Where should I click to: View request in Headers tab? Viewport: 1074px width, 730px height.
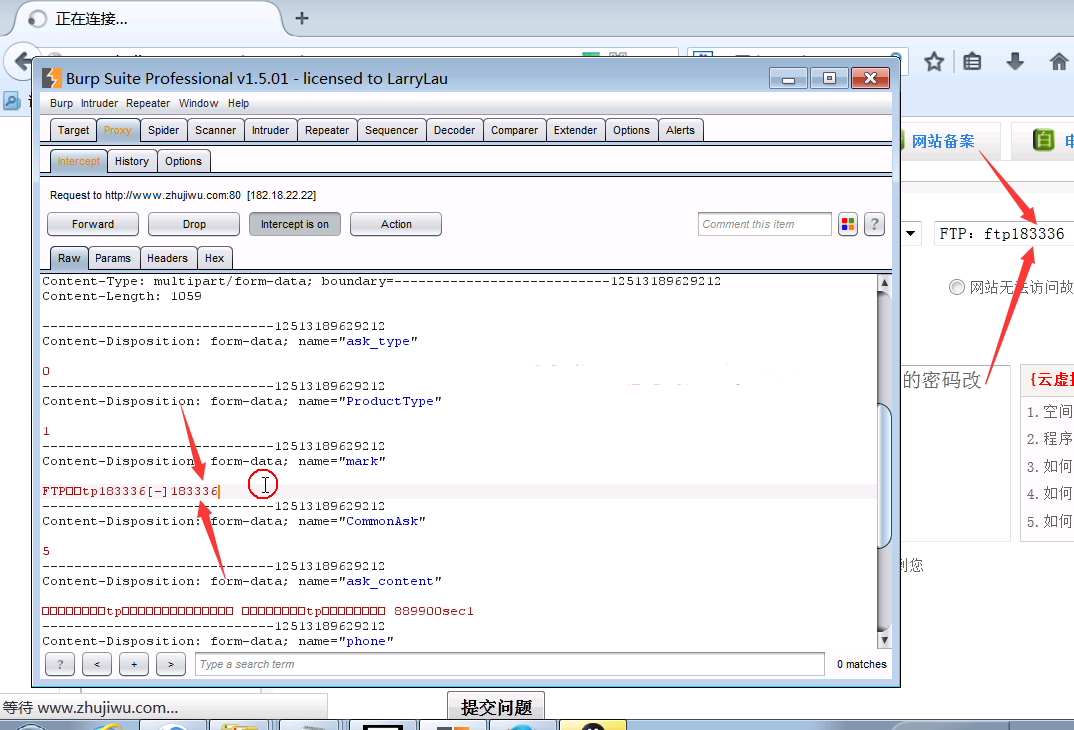(167, 258)
